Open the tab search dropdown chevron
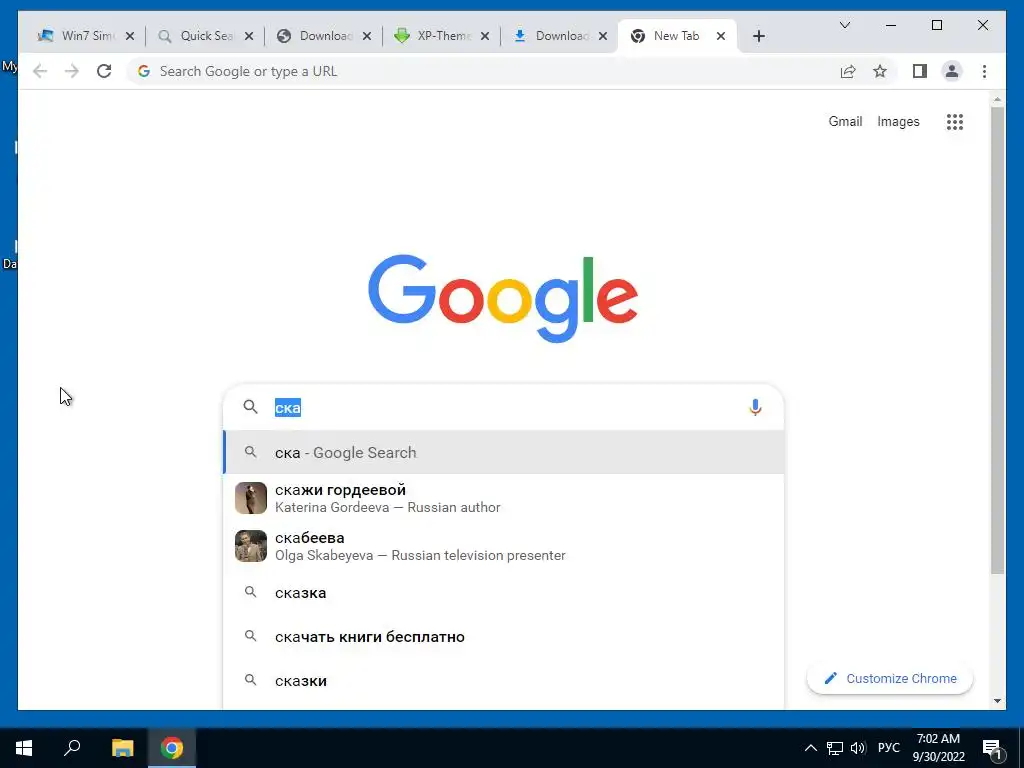Screen dimensions: 1024x768 point(844,25)
